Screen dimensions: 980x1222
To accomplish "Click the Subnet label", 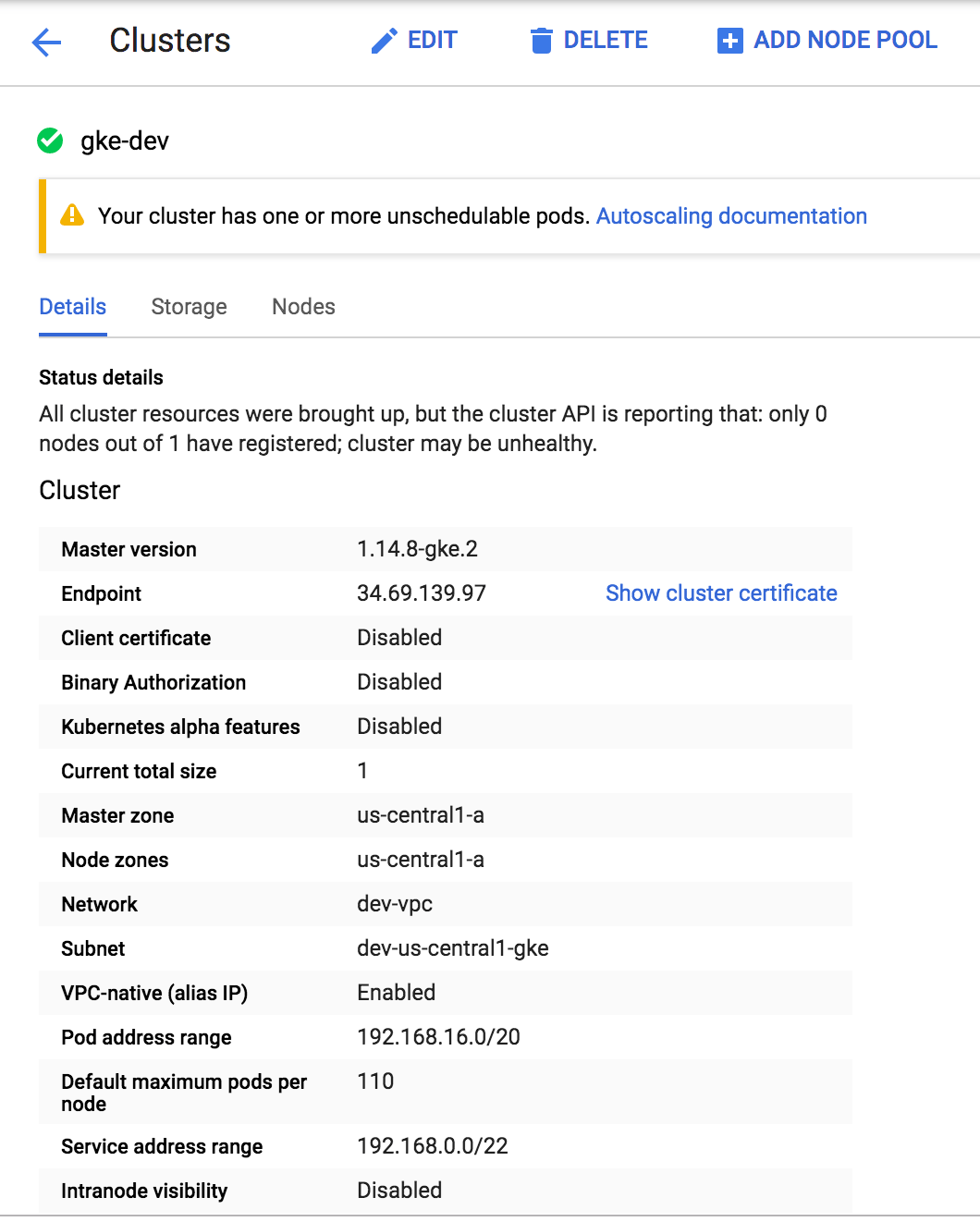I will 92,949.
